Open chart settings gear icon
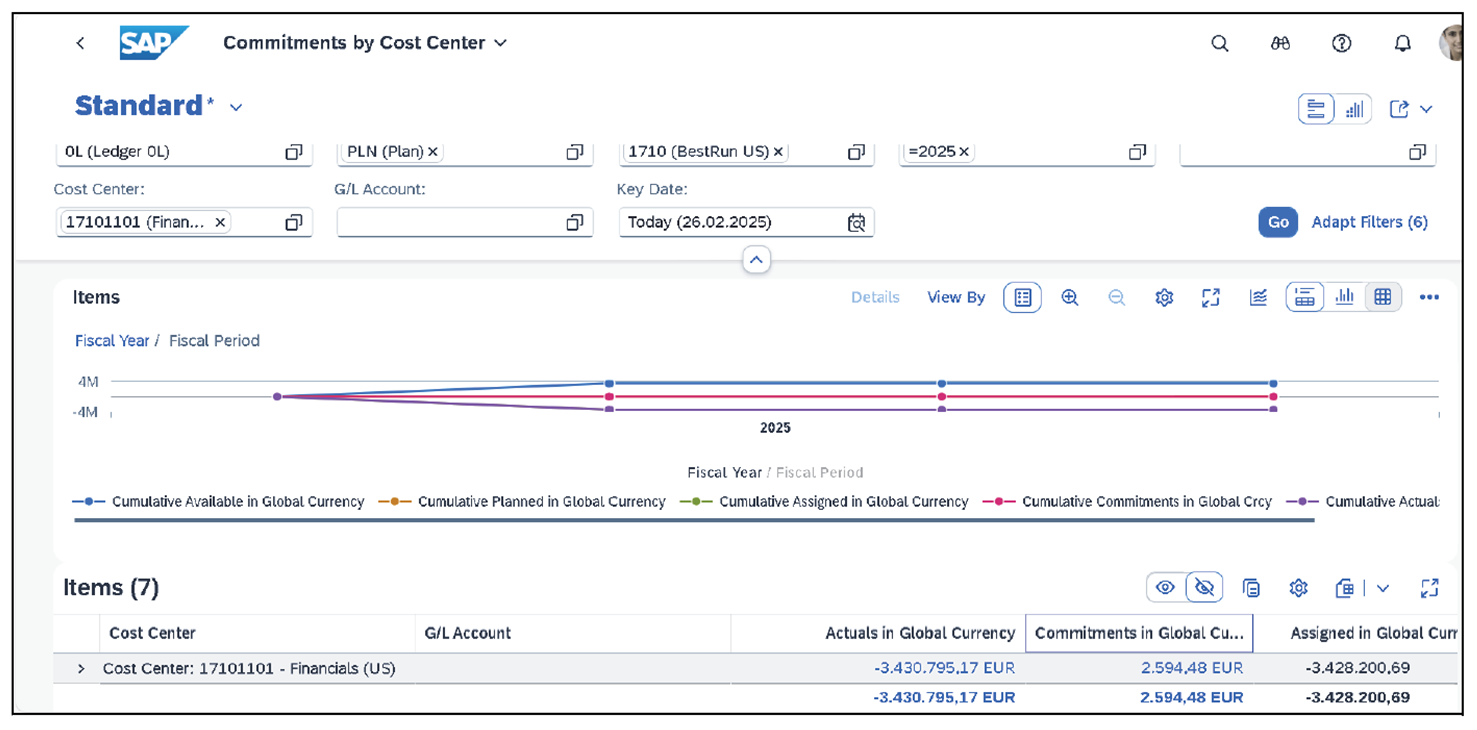The width and height of the screenshot is (1477, 730). coord(1164,297)
